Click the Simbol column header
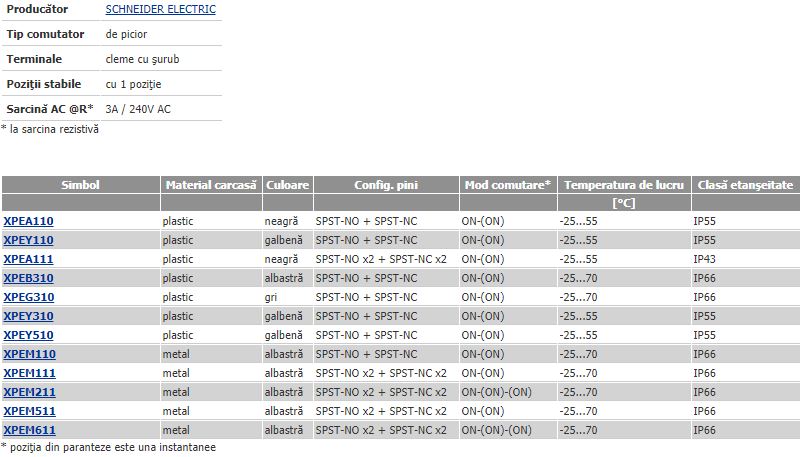The image size is (802, 457). point(80,185)
